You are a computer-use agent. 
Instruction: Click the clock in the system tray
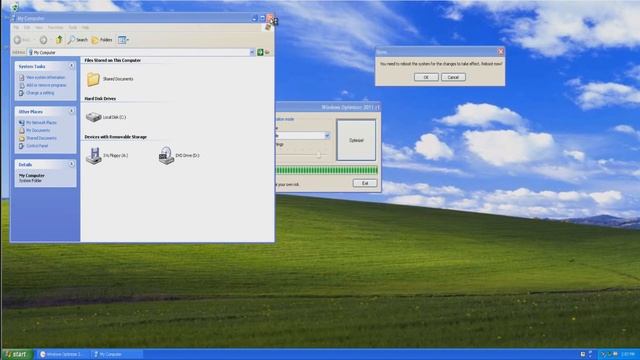pyautogui.click(x=628, y=354)
